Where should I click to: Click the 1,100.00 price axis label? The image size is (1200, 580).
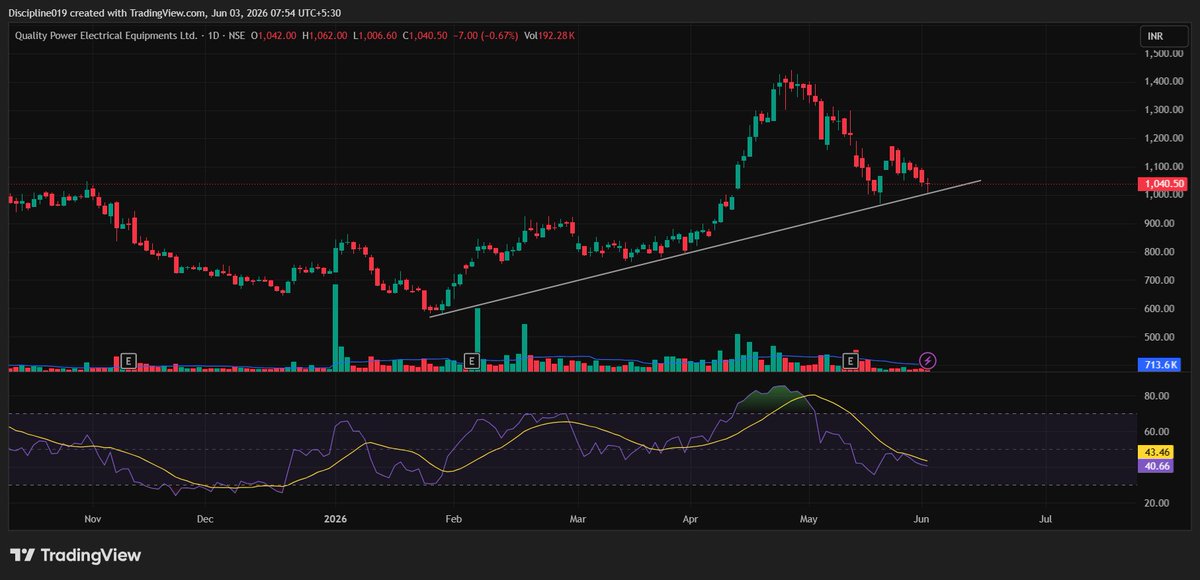pyautogui.click(x=1164, y=167)
